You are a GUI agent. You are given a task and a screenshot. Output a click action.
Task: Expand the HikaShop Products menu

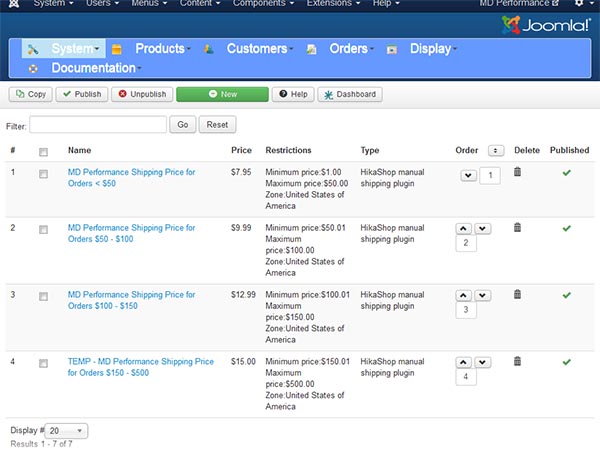point(163,49)
